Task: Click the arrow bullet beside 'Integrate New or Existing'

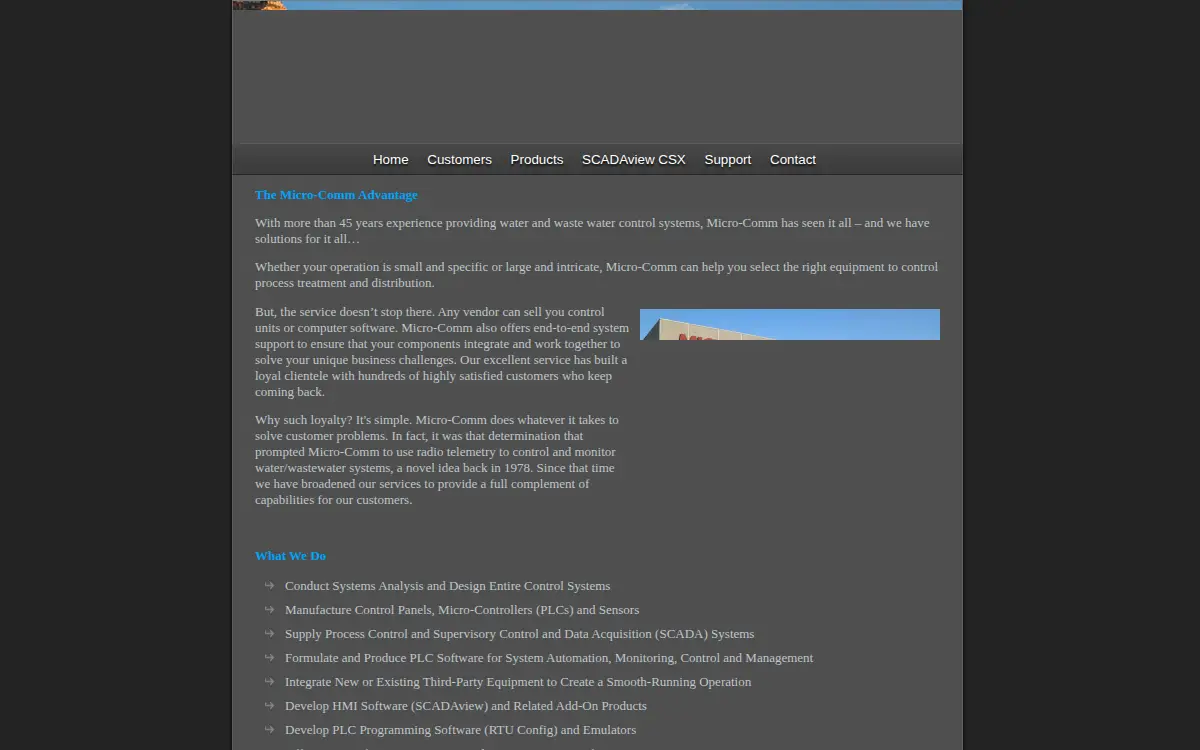Action: [269, 681]
